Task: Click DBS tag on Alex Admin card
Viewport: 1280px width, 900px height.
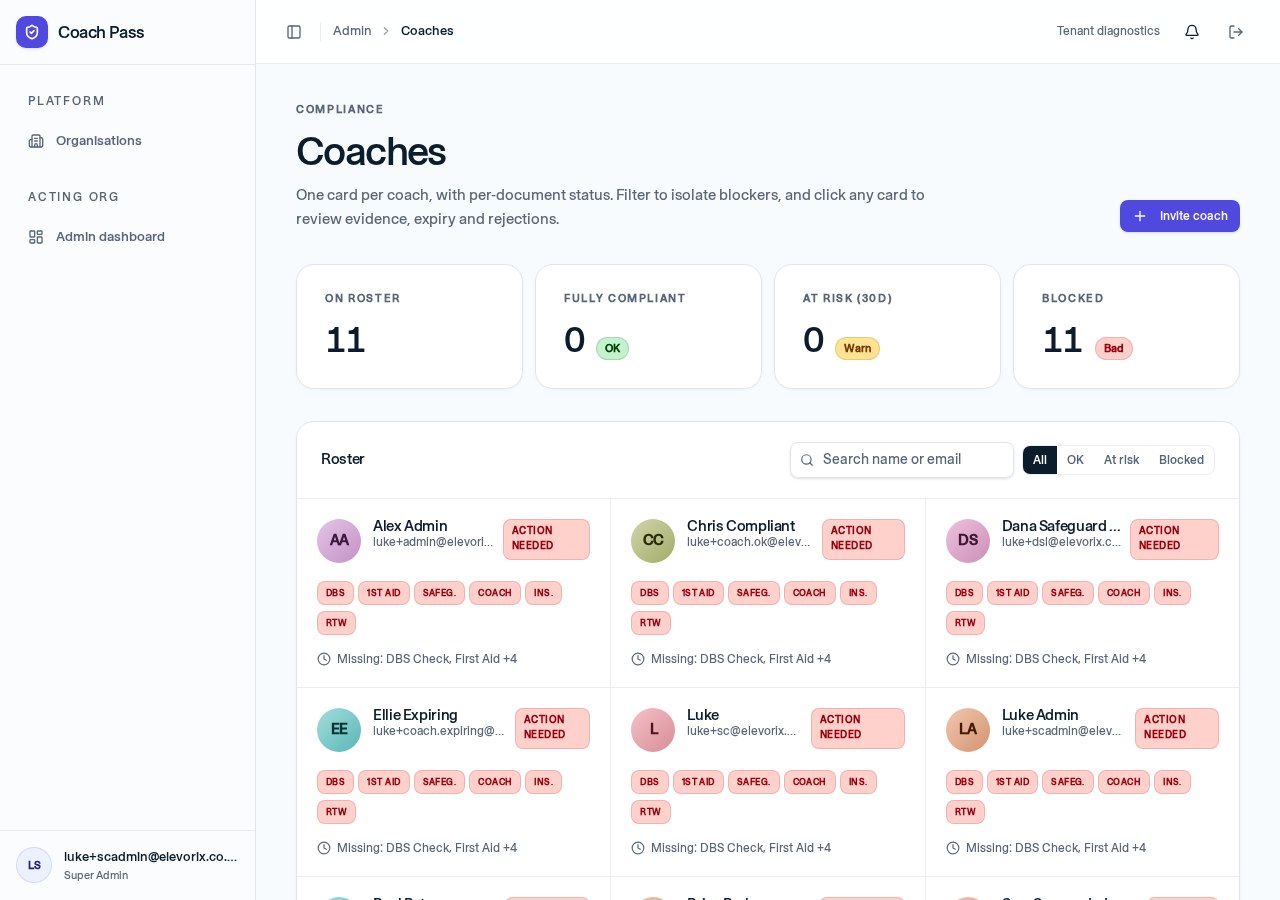Action: coord(335,593)
